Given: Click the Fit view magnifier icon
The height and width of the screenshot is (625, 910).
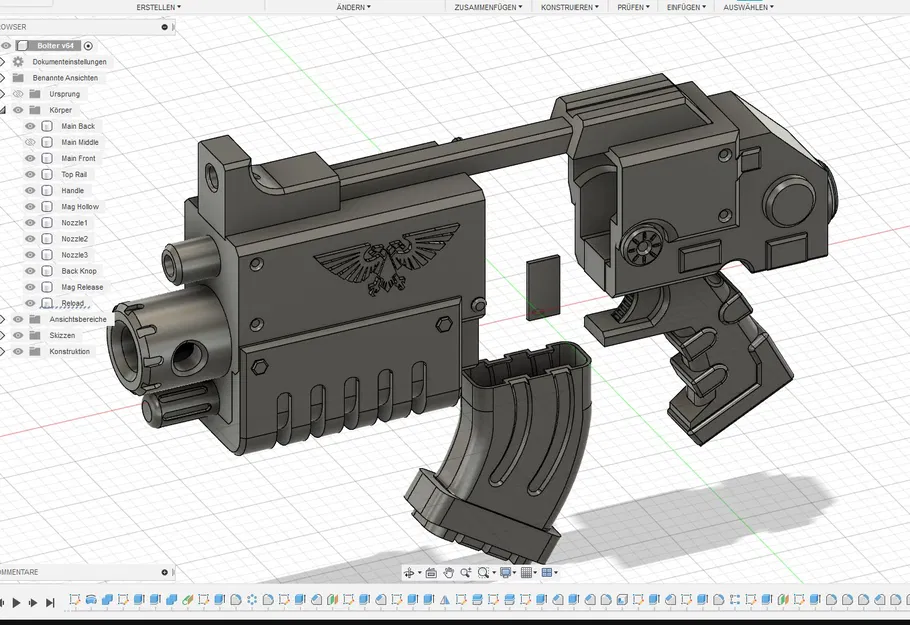Looking at the screenshot, I should [x=483, y=572].
